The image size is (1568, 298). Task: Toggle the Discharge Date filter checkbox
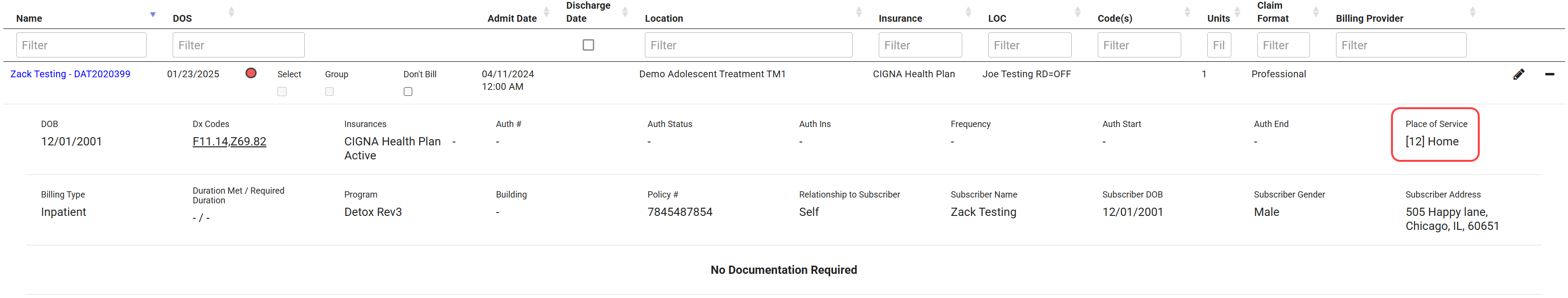click(588, 45)
